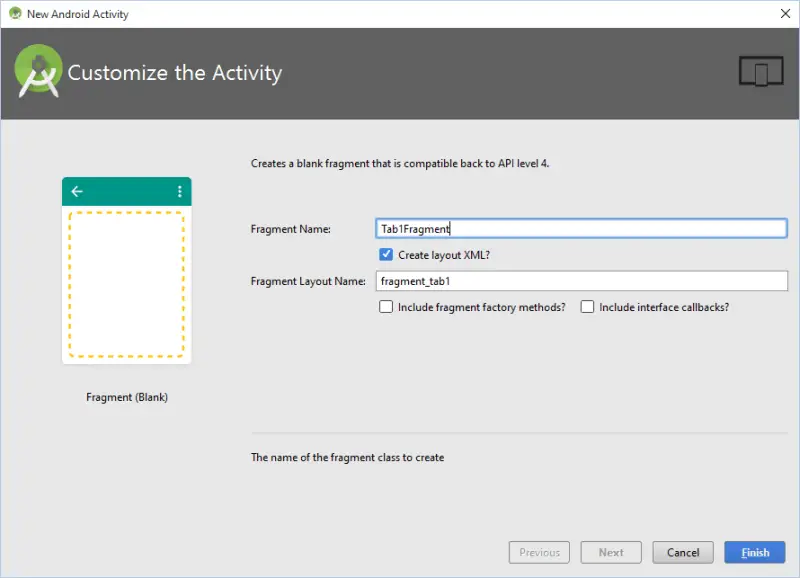
Task: Click inside the Fragment Name input field
Action: [x=580, y=228]
